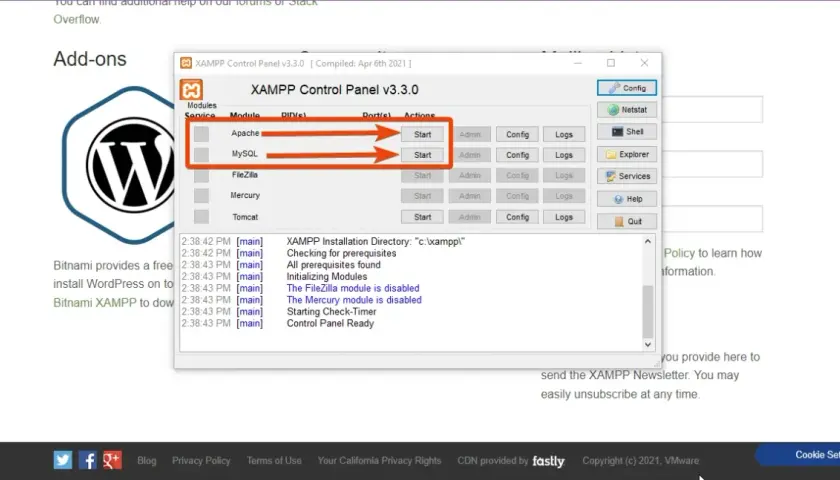Follow the Bitnami XAMPP link
The height and width of the screenshot is (480, 840).
[95, 303]
